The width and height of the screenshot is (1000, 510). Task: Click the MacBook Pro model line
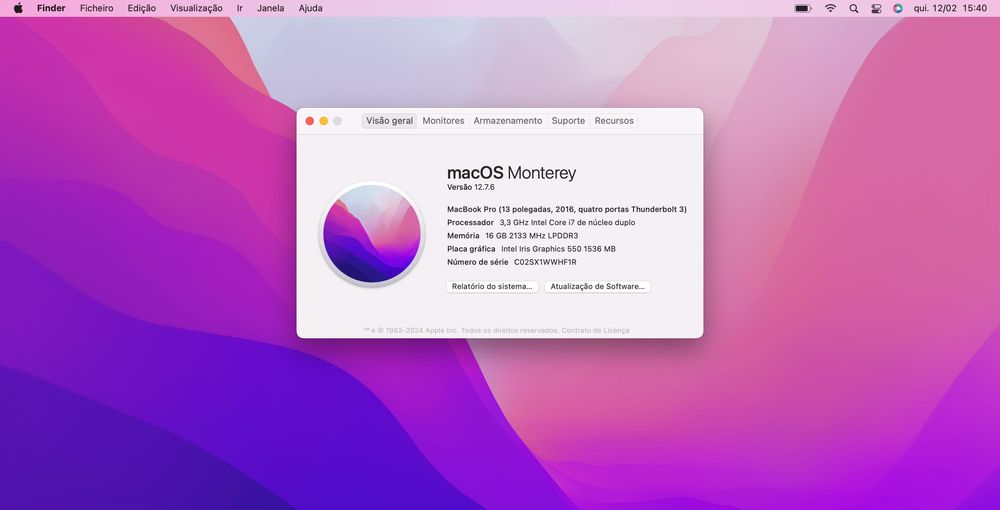pyautogui.click(x=567, y=209)
